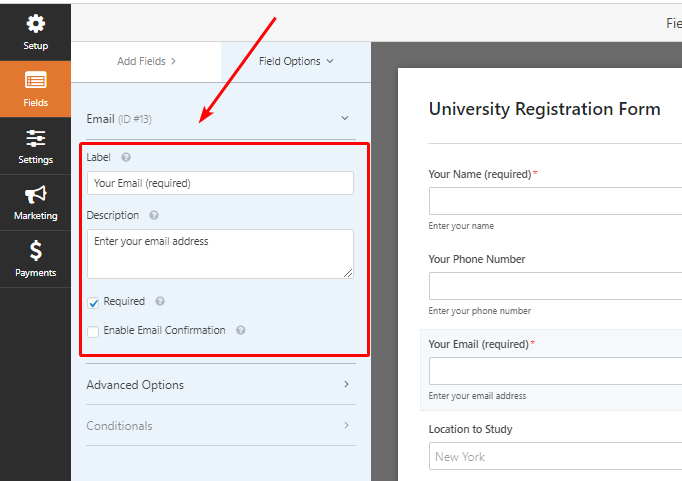Open the Payments dollar icon

35,252
